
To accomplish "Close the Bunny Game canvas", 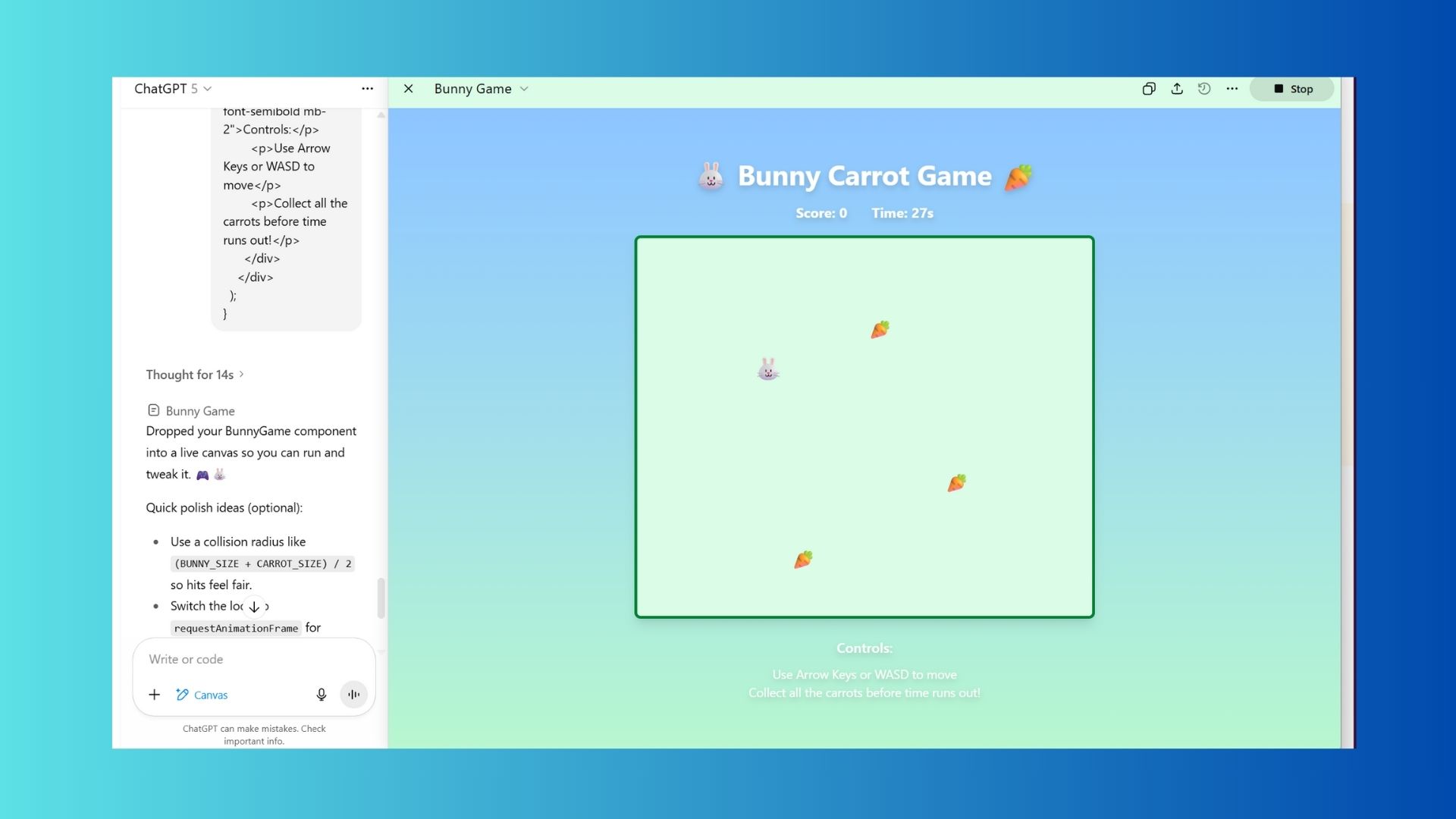I will [408, 89].
